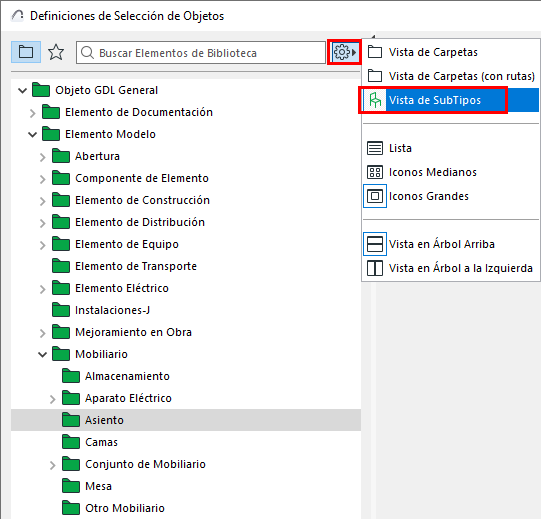
Task: Select Iconos Grandes view option
Action: 450,196
